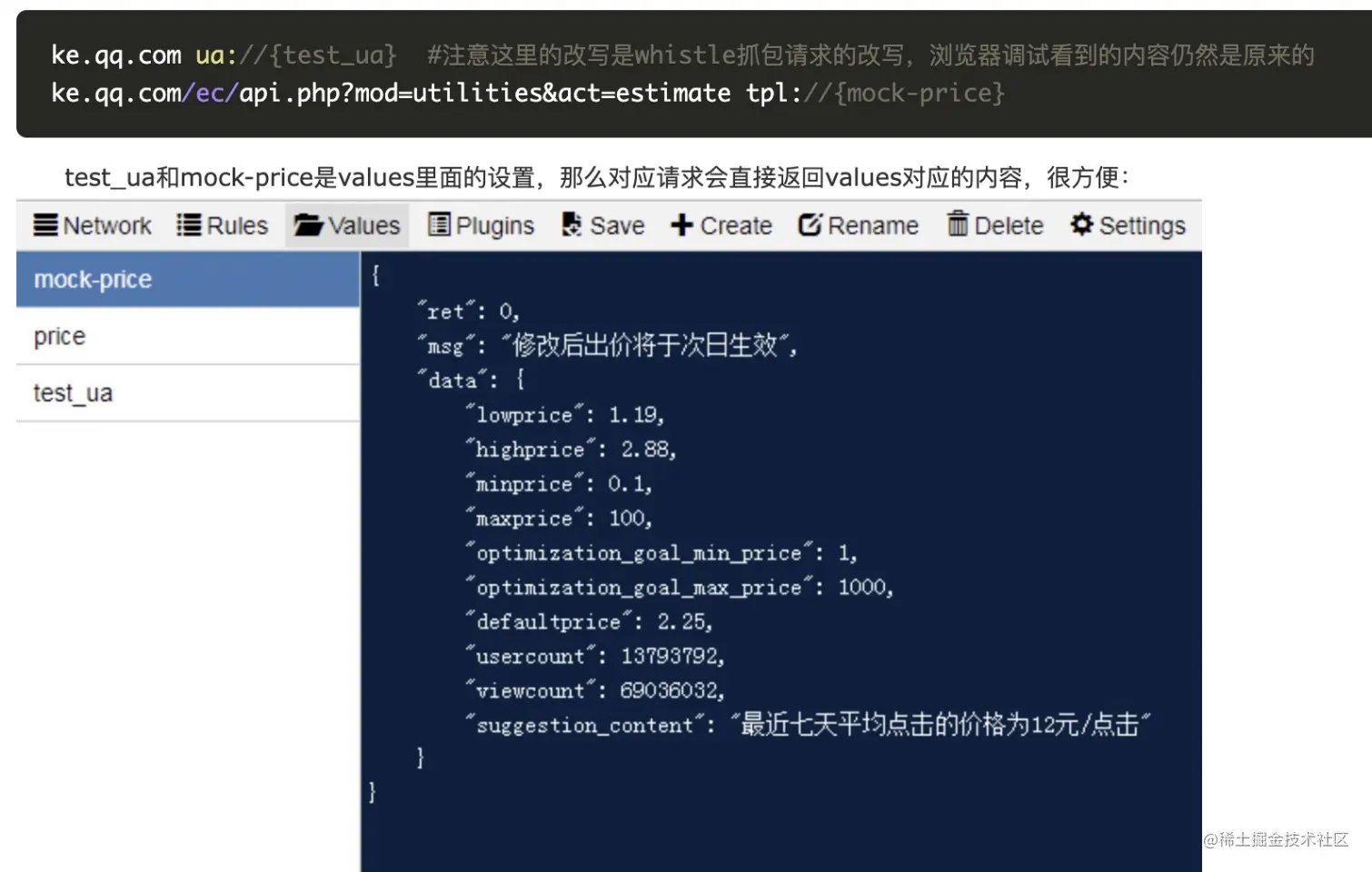Click the "maxprice": 100 line

click(x=559, y=519)
